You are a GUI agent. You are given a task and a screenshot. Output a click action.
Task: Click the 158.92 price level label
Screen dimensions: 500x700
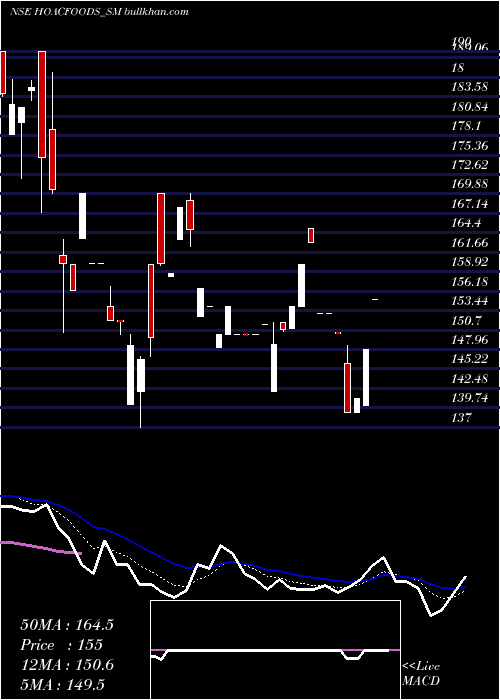pyautogui.click(x=469, y=262)
